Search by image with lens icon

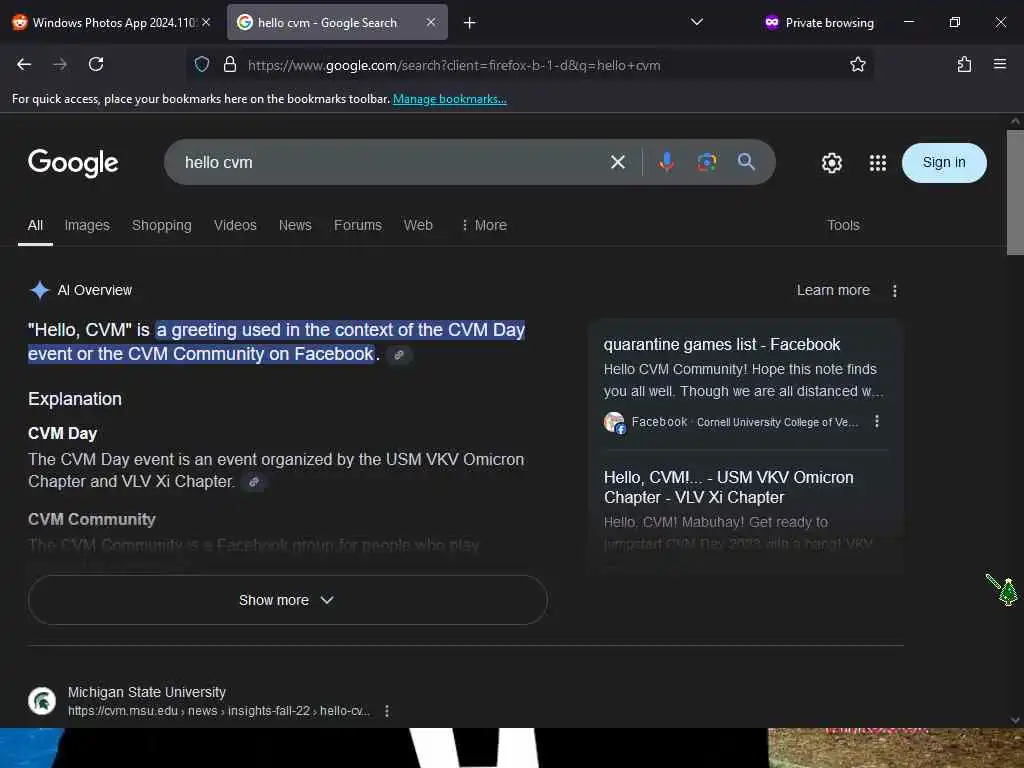pos(706,162)
